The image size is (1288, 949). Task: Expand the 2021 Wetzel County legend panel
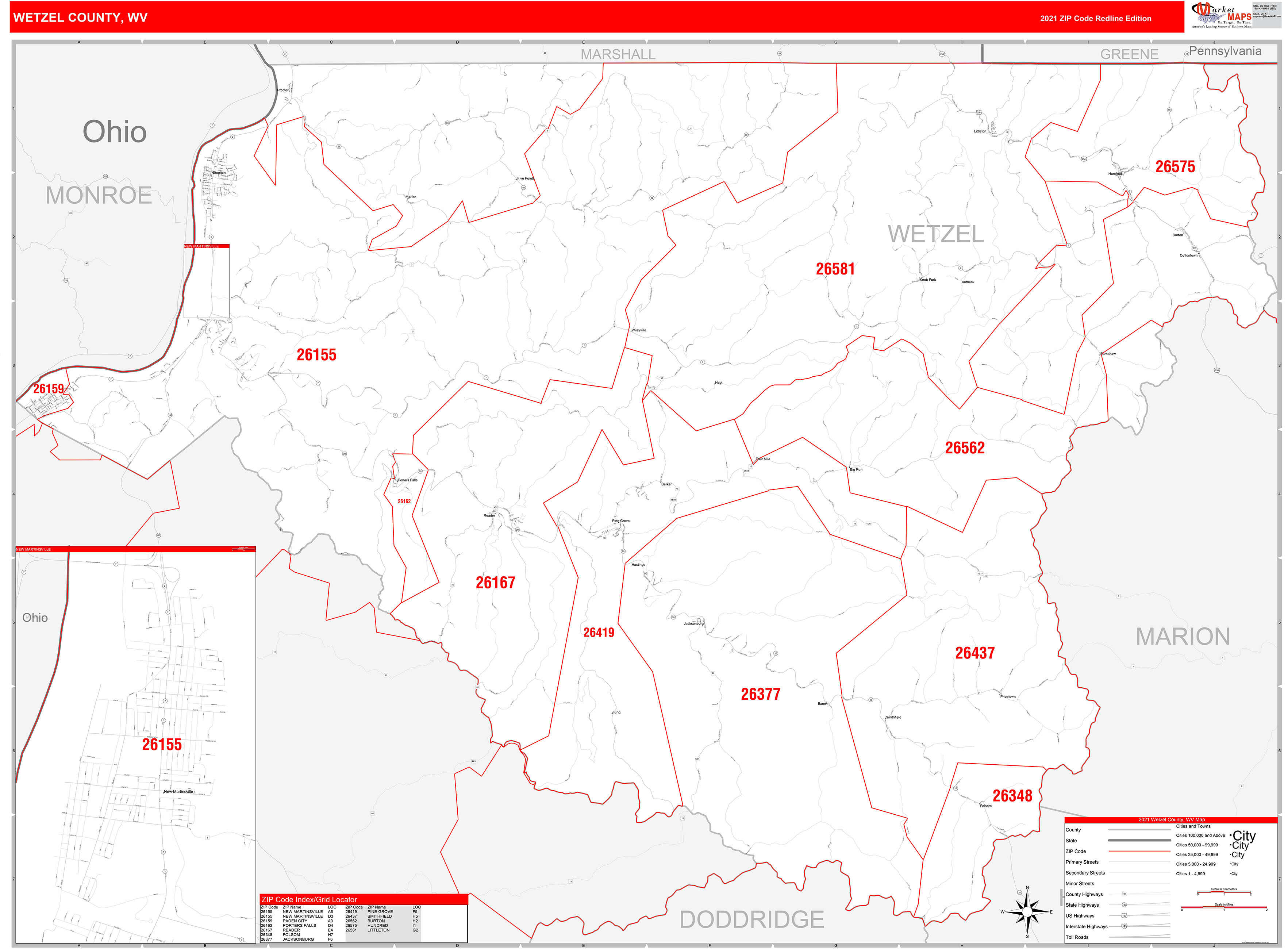point(1172,820)
